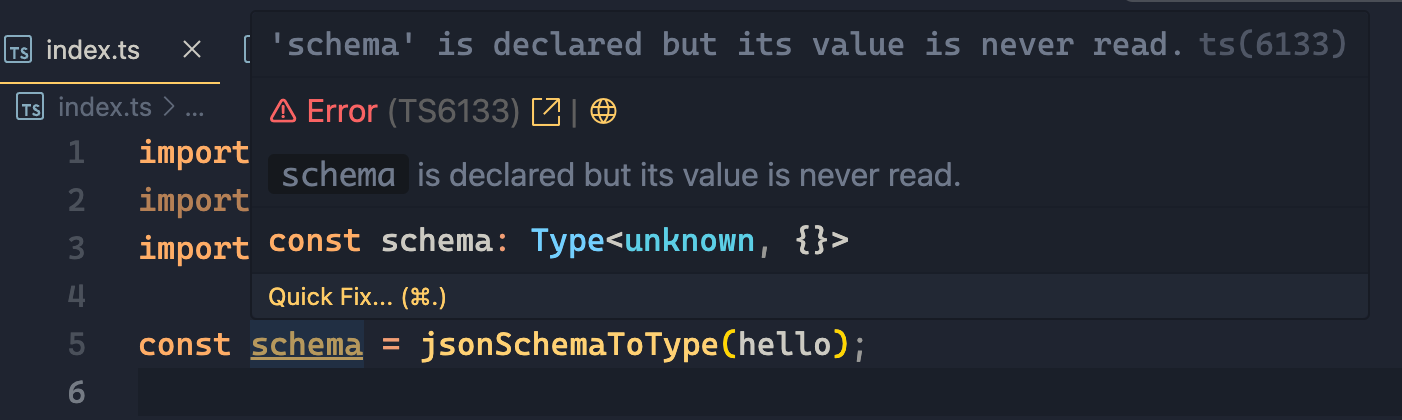
Task: Click the highlighted schema chip in the hover
Action: tap(339, 175)
